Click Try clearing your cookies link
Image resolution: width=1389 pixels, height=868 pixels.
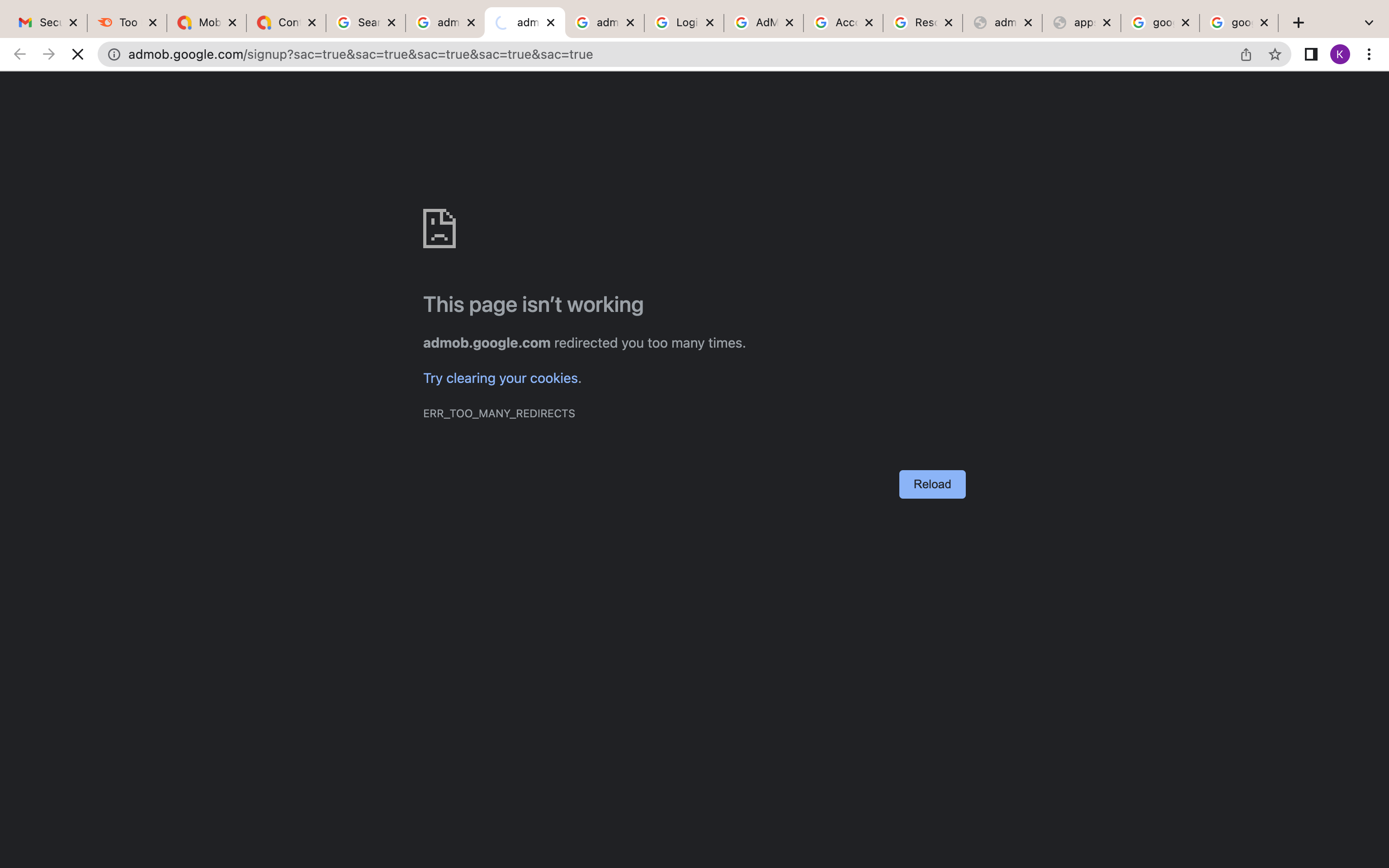(x=500, y=378)
